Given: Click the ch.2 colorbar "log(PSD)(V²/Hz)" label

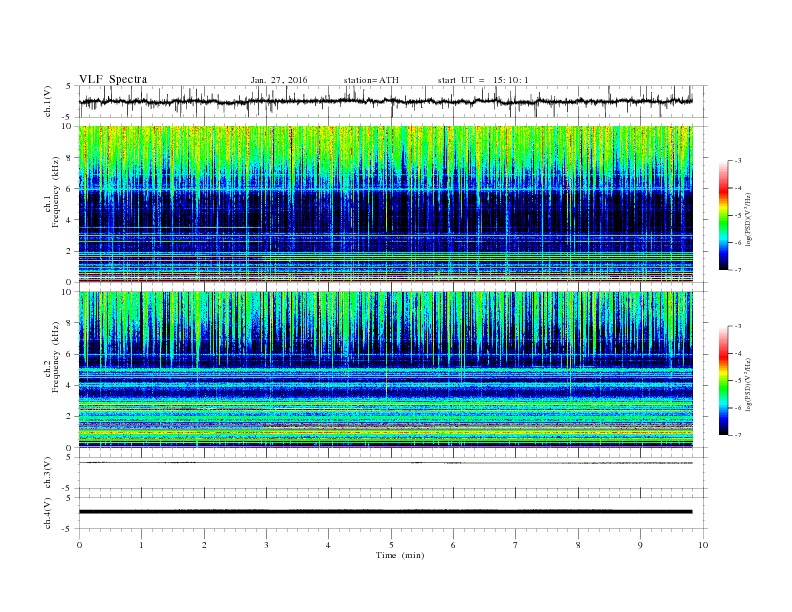Looking at the screenshot, I should 748,384.
